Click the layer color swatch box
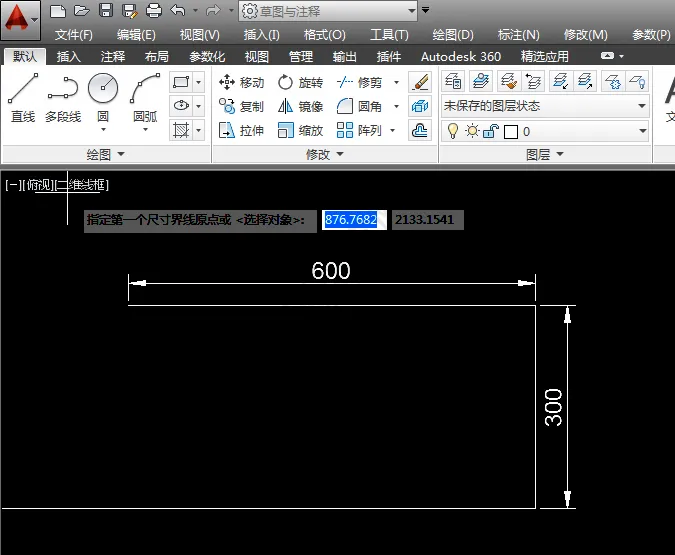 click(x=511, y=132)
